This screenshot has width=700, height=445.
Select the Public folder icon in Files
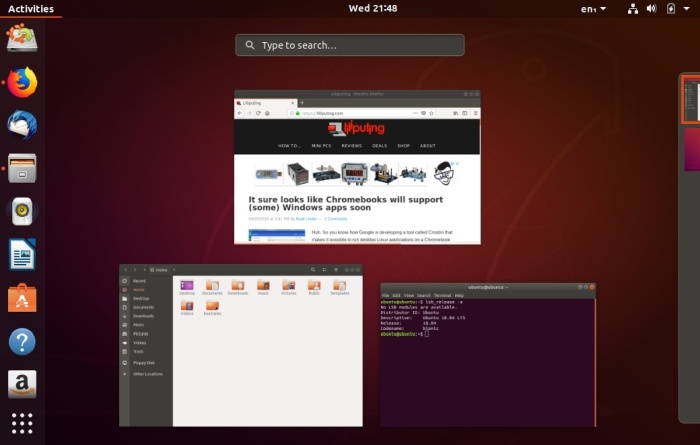[314, 287]
